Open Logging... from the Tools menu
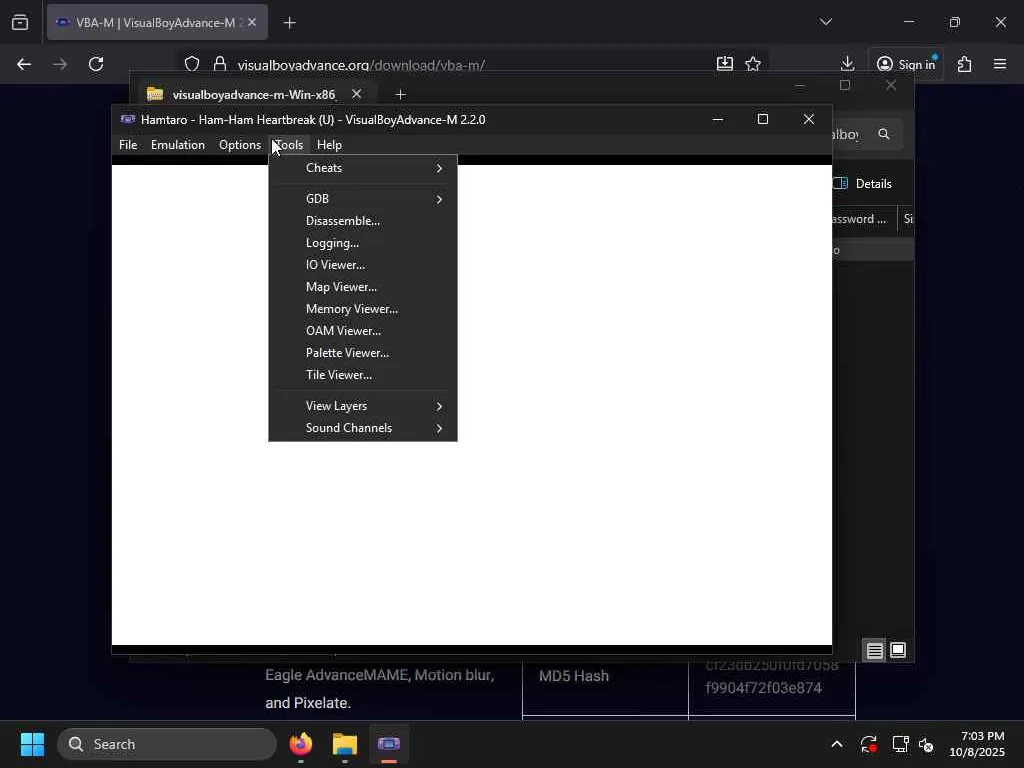 [x=362, y=243]
